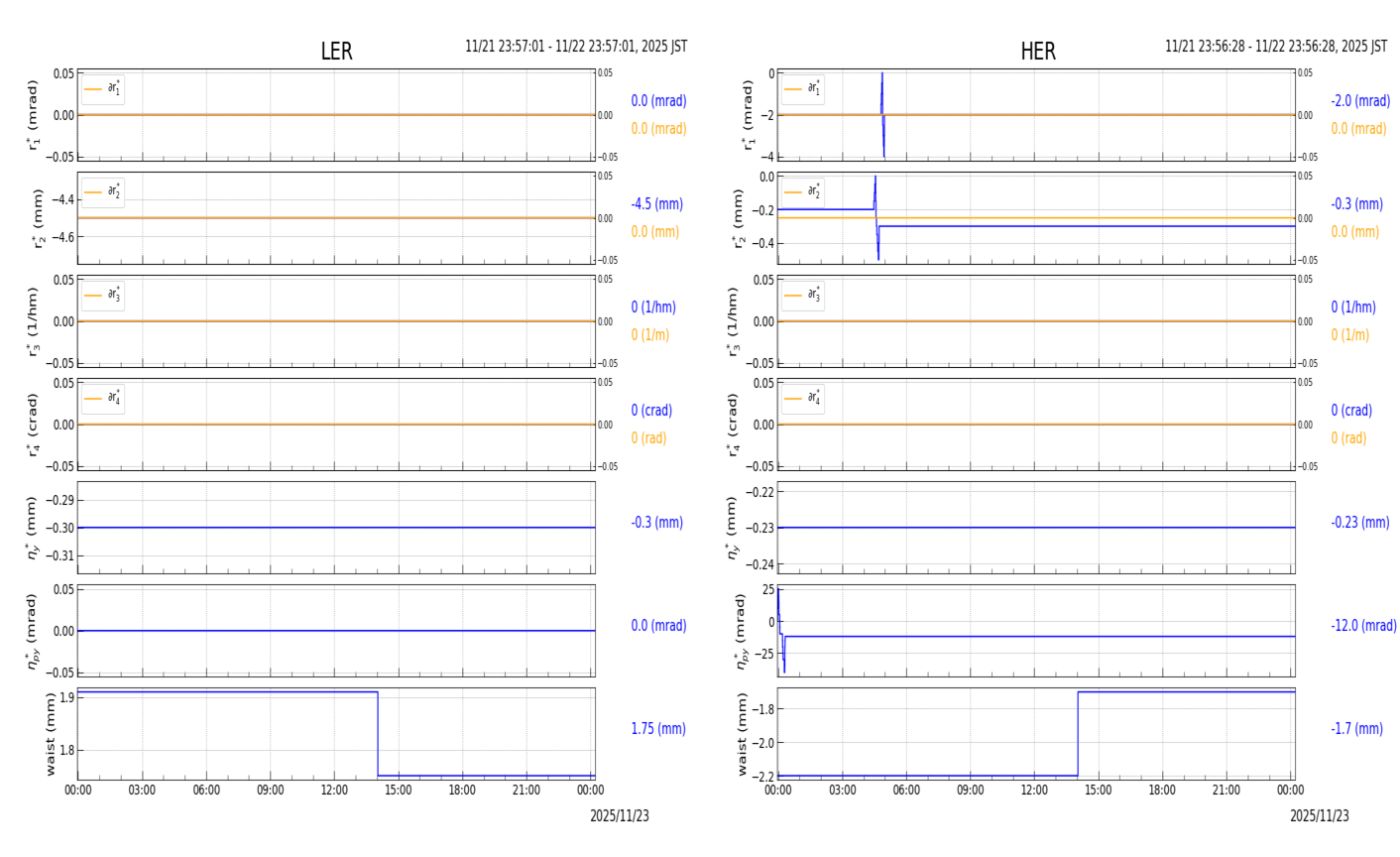Click the ∂r4* legend entry in LER plot
The width and height of the screenshot is (1400, 857).
click(103, 399)
